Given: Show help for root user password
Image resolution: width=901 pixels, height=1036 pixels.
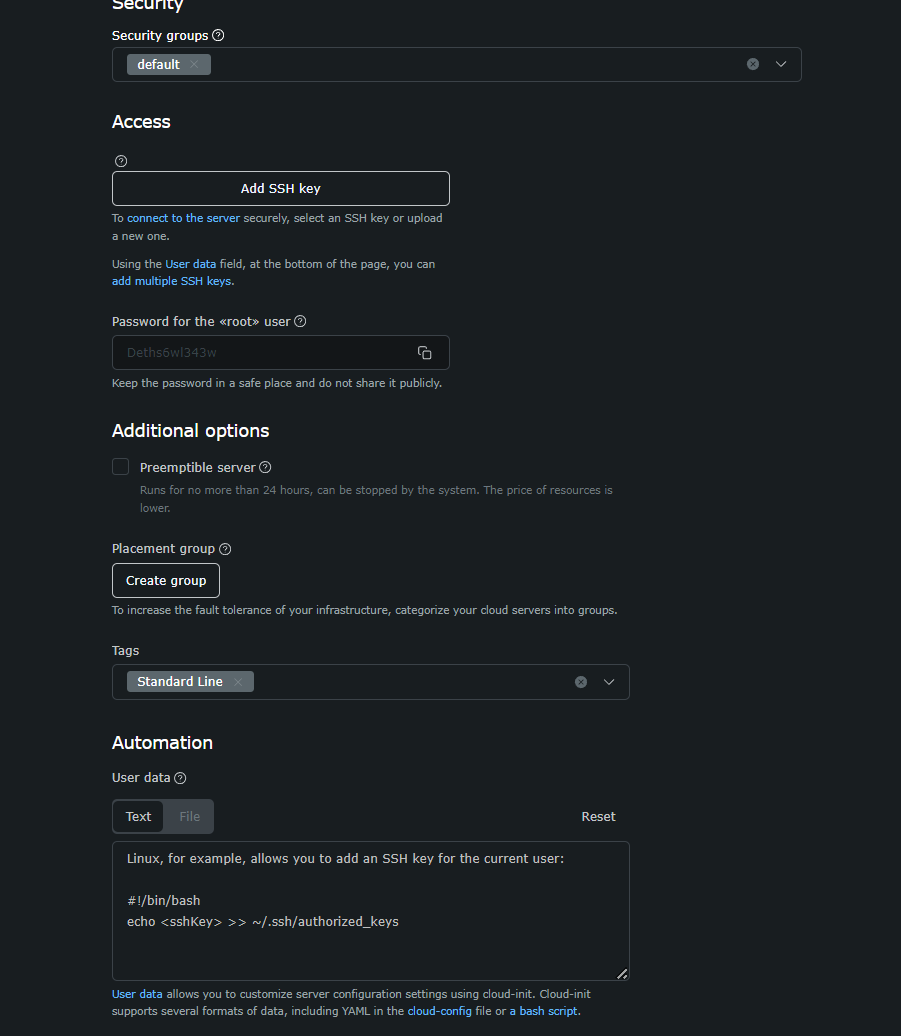Looking at the screenshot, I should (300, 321).
